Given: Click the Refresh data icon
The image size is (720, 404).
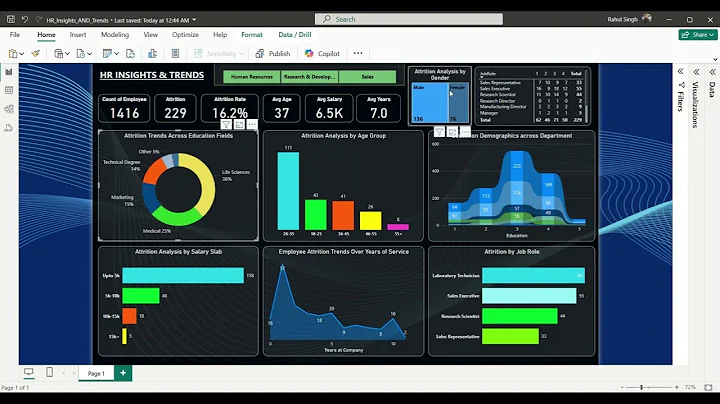Looking at the screenshot, I should [130, 54].
